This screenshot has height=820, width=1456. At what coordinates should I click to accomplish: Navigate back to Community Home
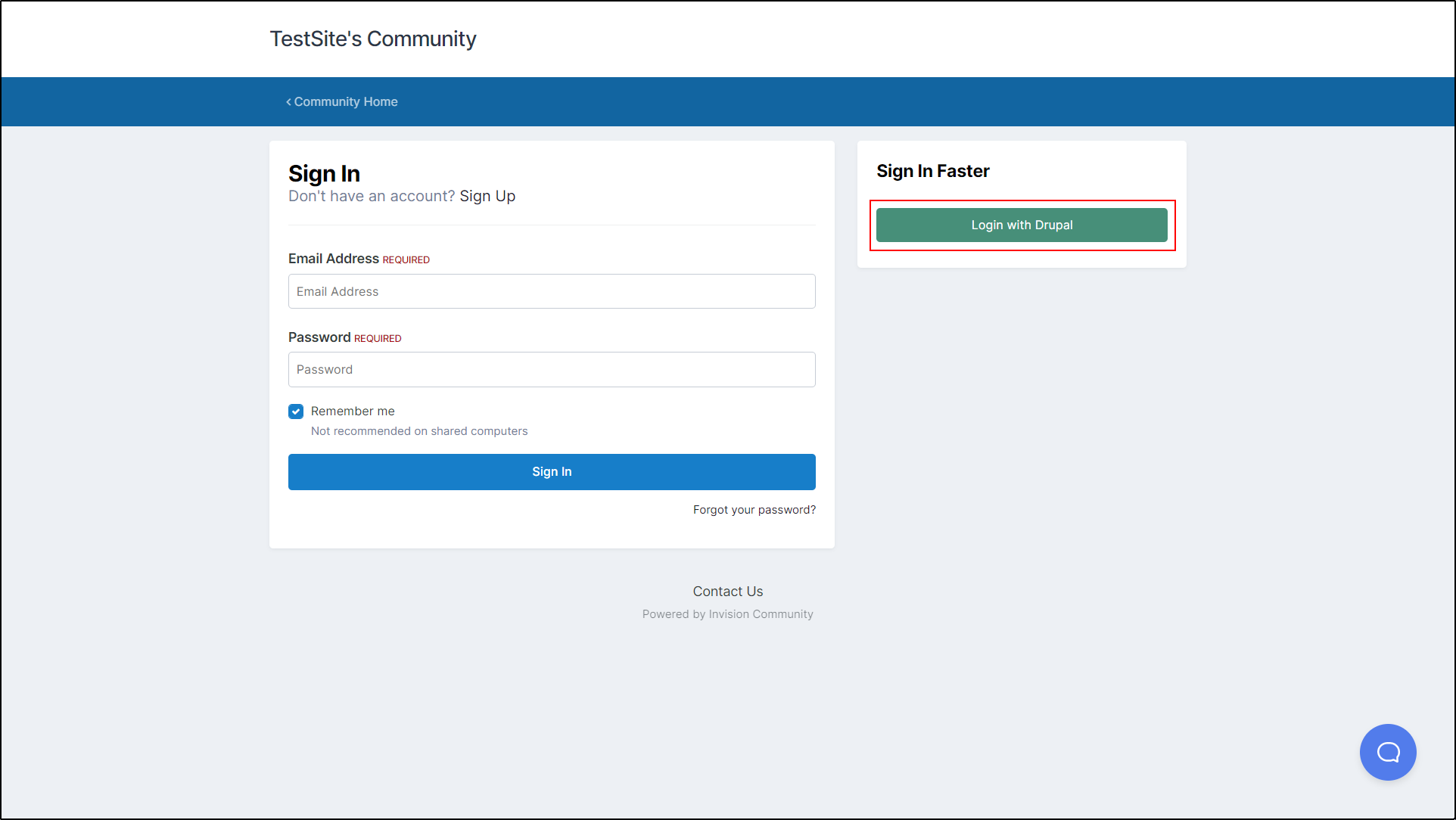click(345, 101)
